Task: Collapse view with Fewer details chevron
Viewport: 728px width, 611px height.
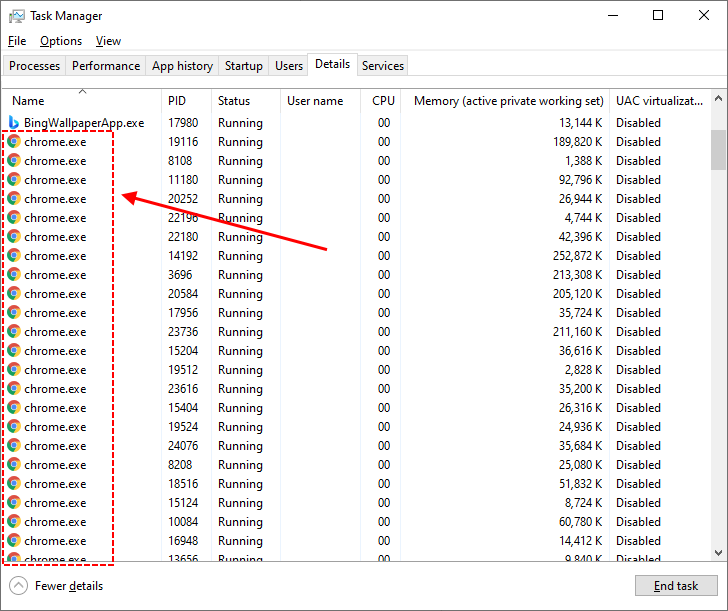Action: click(x=19, y=586)
